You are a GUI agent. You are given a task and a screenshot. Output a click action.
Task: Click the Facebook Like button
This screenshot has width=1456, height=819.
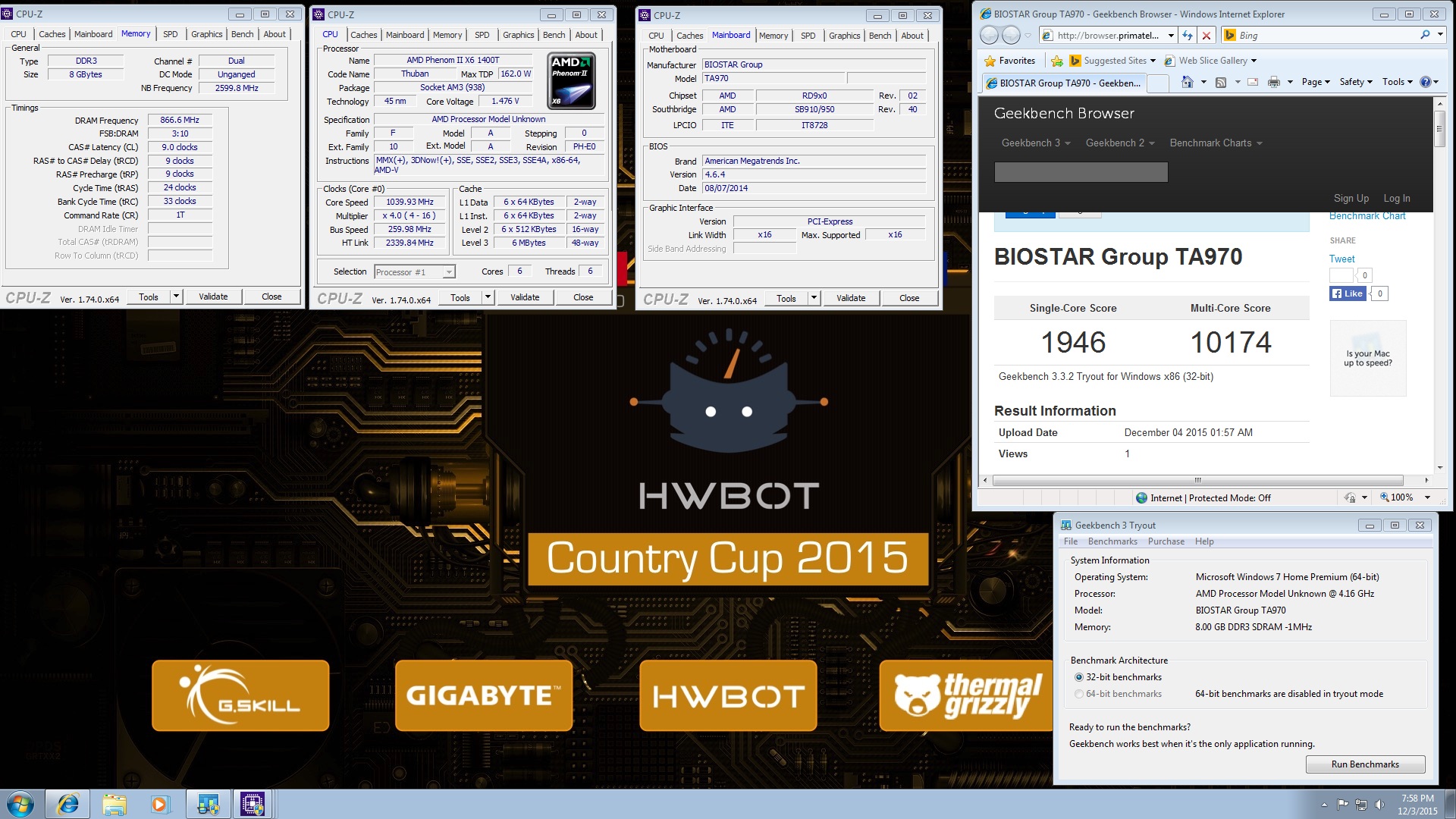coord(1348,293)
